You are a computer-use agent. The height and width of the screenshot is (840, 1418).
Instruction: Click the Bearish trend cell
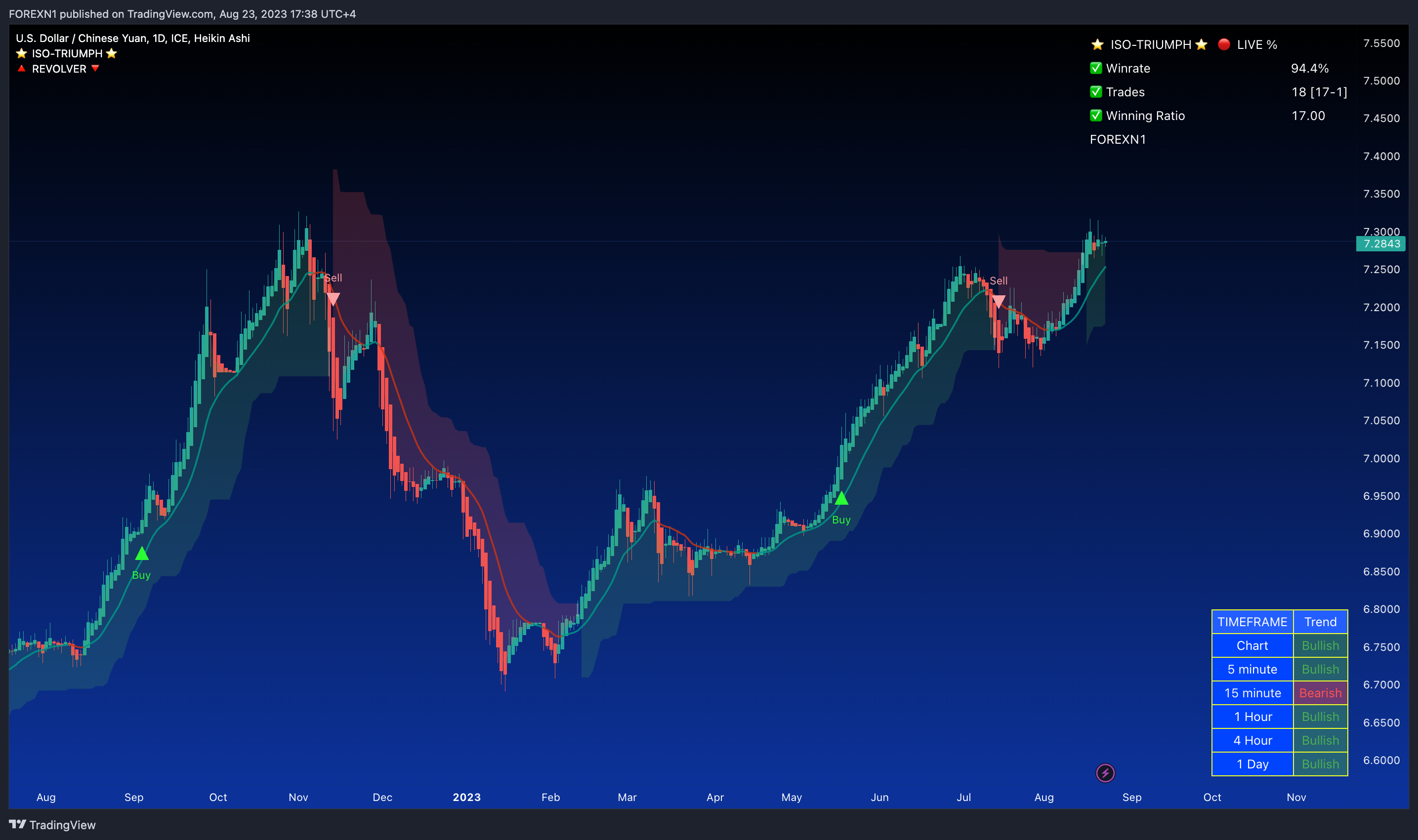[1320, 693]
